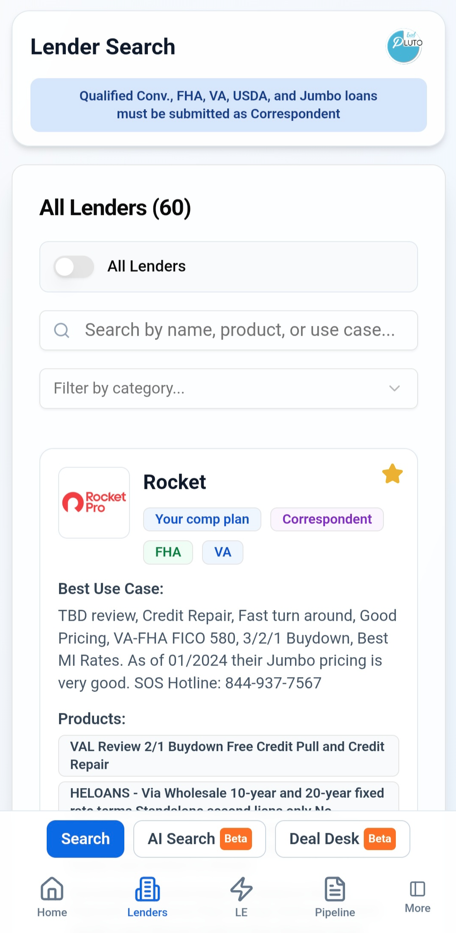Screen dimensions: 456x933
Task: Open the Pipeline document icon
Action: coord(335,889)
